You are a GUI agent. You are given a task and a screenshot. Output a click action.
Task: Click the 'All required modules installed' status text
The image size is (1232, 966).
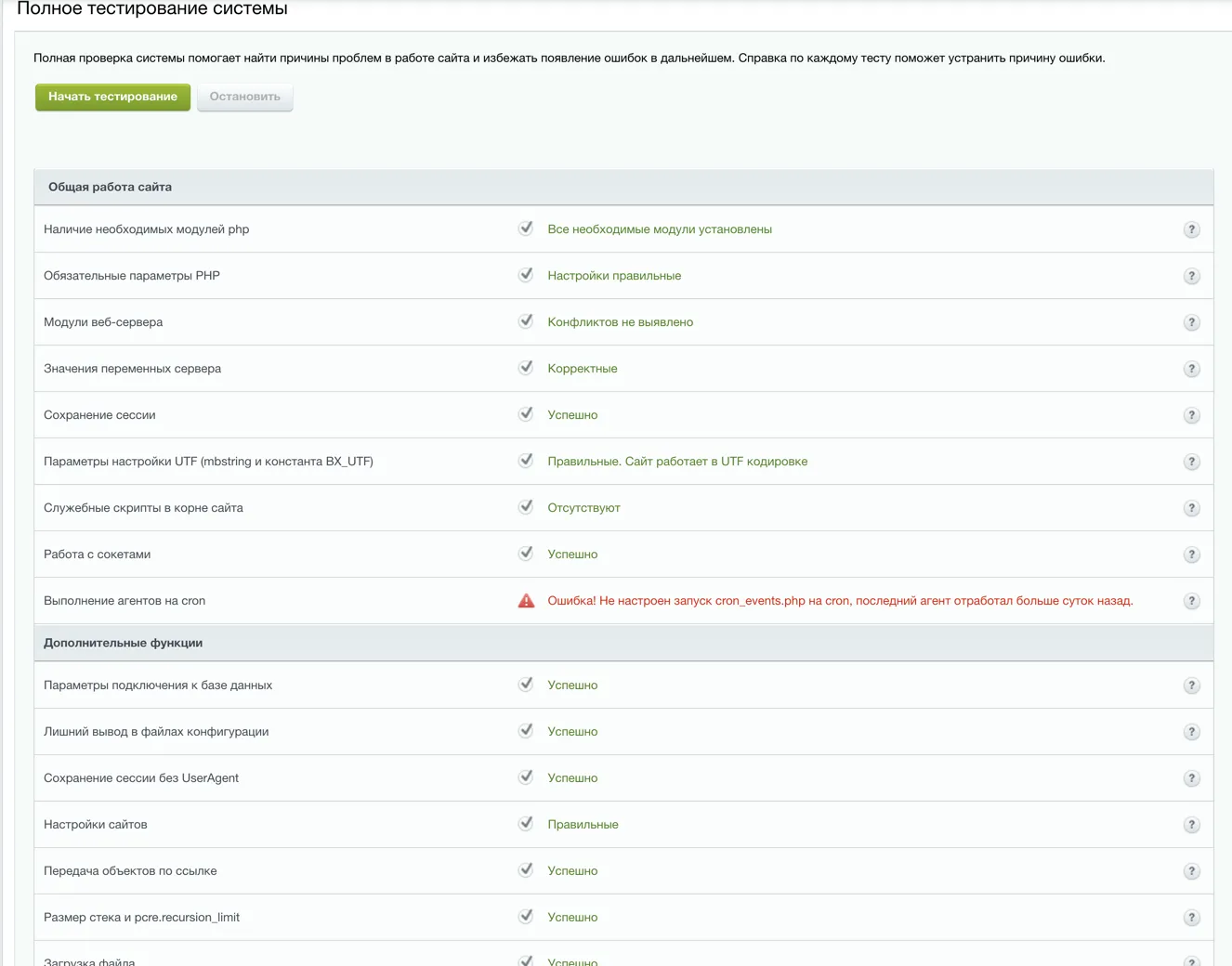point(659,229)
